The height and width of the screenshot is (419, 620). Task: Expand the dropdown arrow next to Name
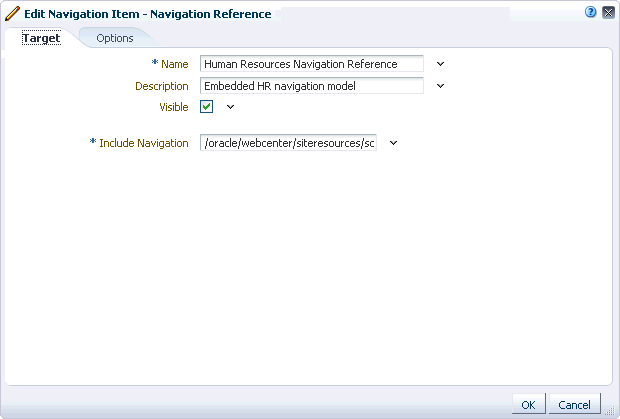tap(440, 64)
